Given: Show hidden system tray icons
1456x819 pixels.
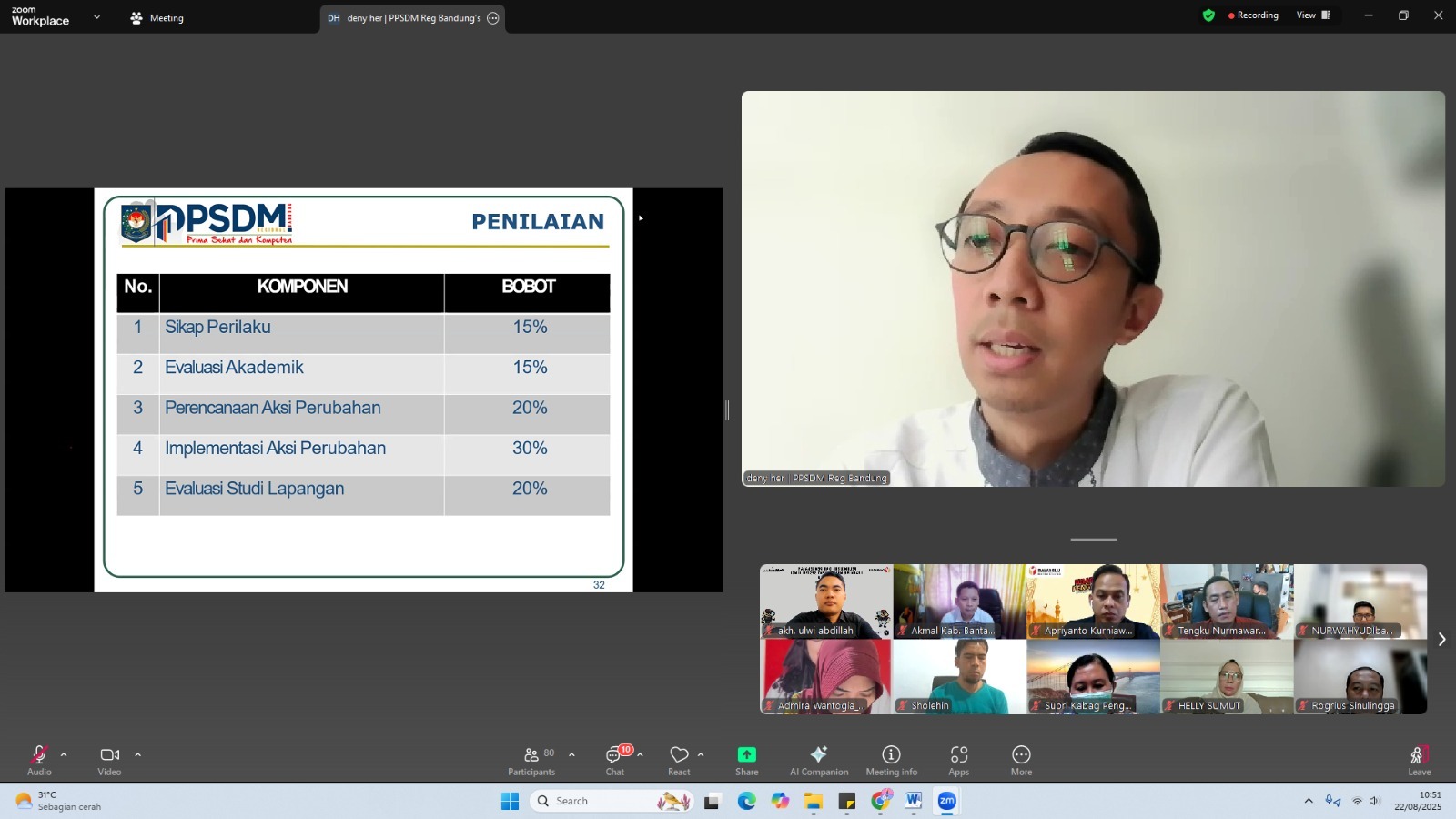Looking at the screenshot, I should (1308, 802).
